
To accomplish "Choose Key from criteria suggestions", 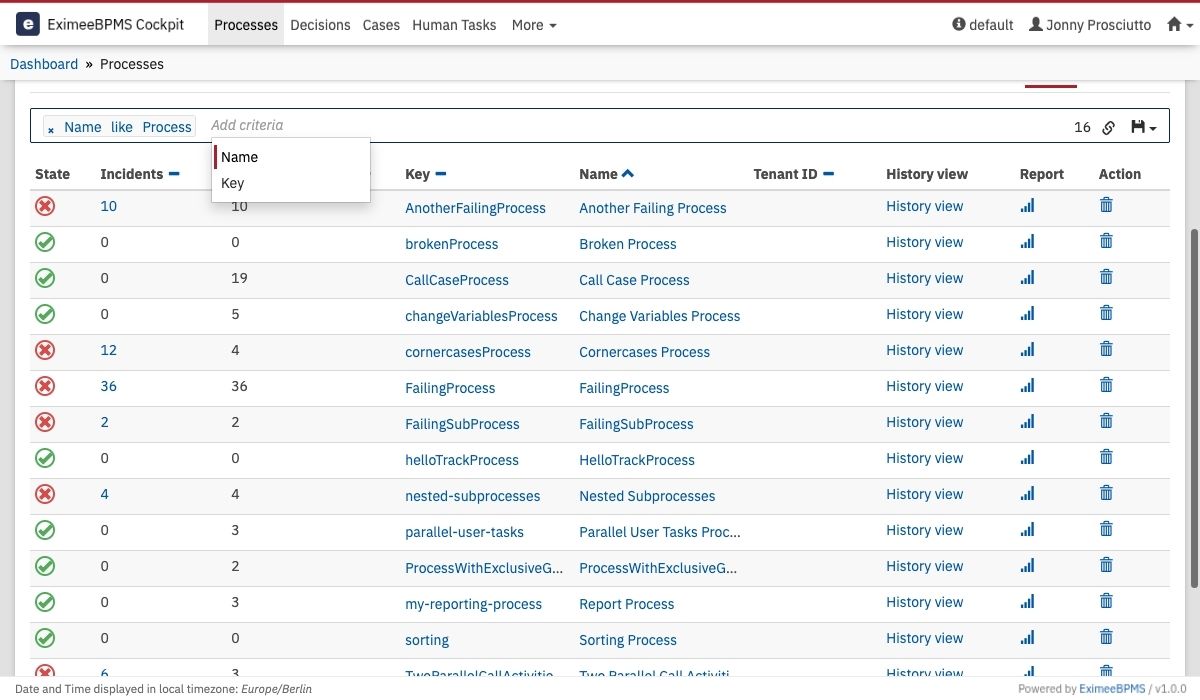I will pos(291,183).
